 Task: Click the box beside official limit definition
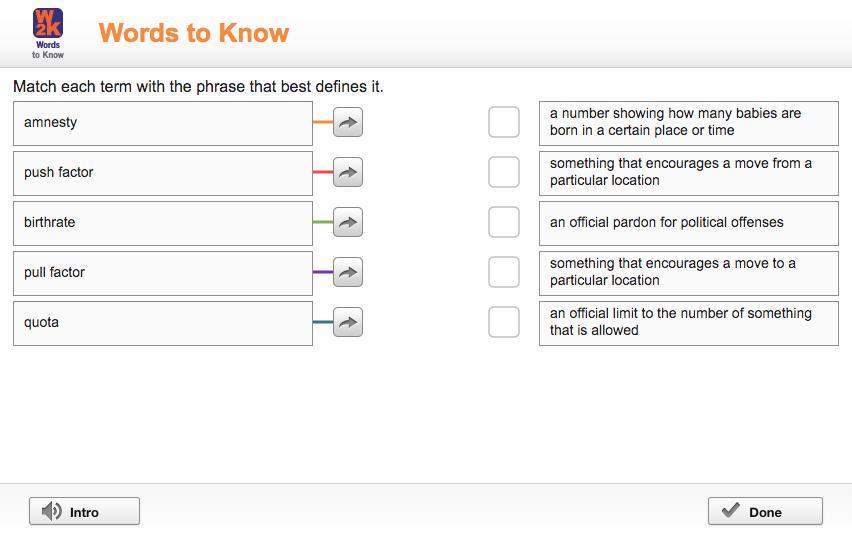(504, 322)
